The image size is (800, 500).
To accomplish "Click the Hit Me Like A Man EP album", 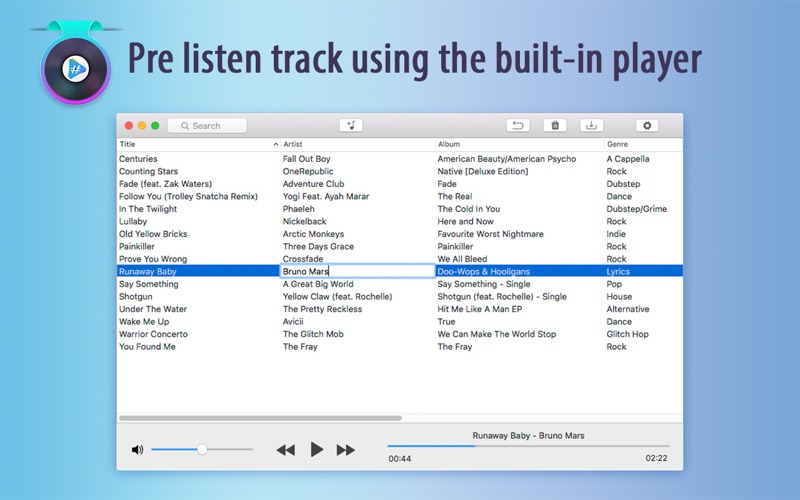I will click(x=480, y=309).
